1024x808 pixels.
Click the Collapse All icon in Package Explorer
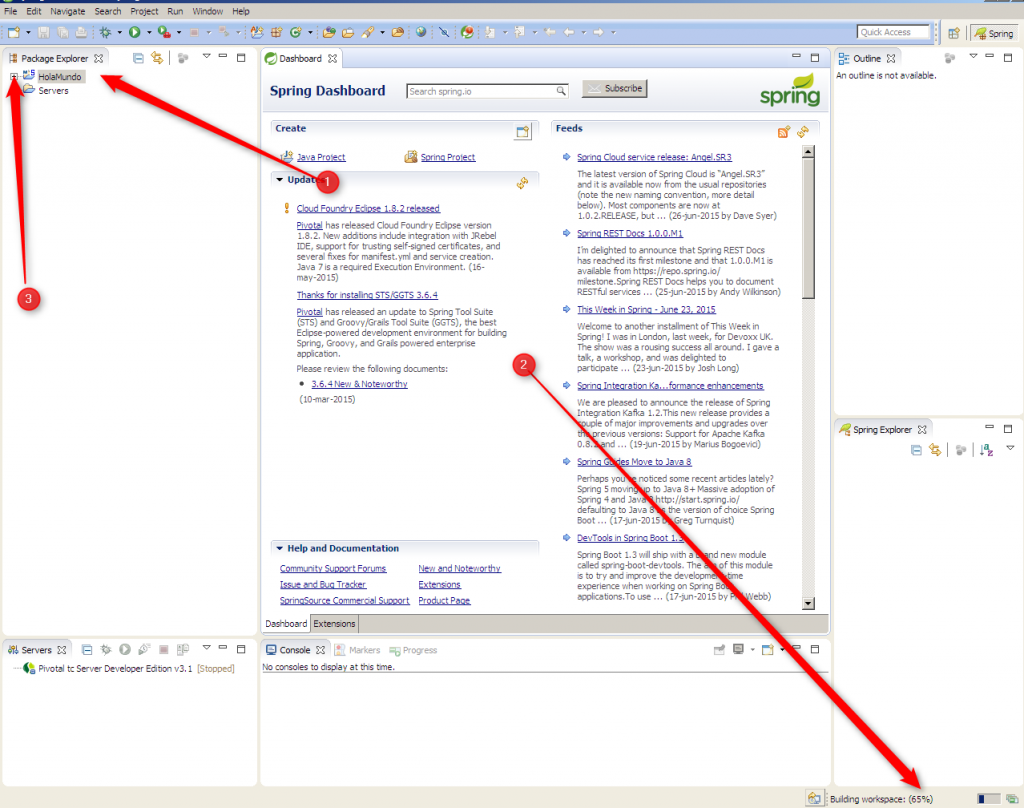137,58
